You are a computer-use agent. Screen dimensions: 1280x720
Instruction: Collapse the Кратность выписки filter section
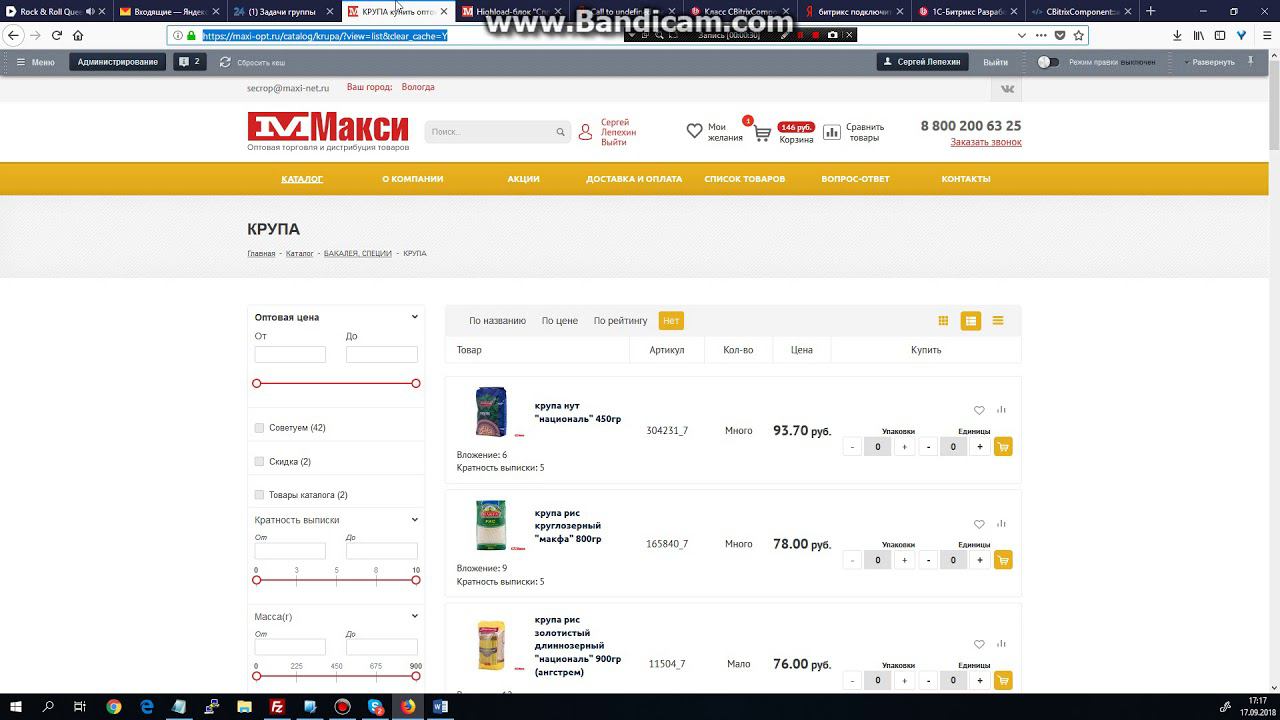coord(414,520)
